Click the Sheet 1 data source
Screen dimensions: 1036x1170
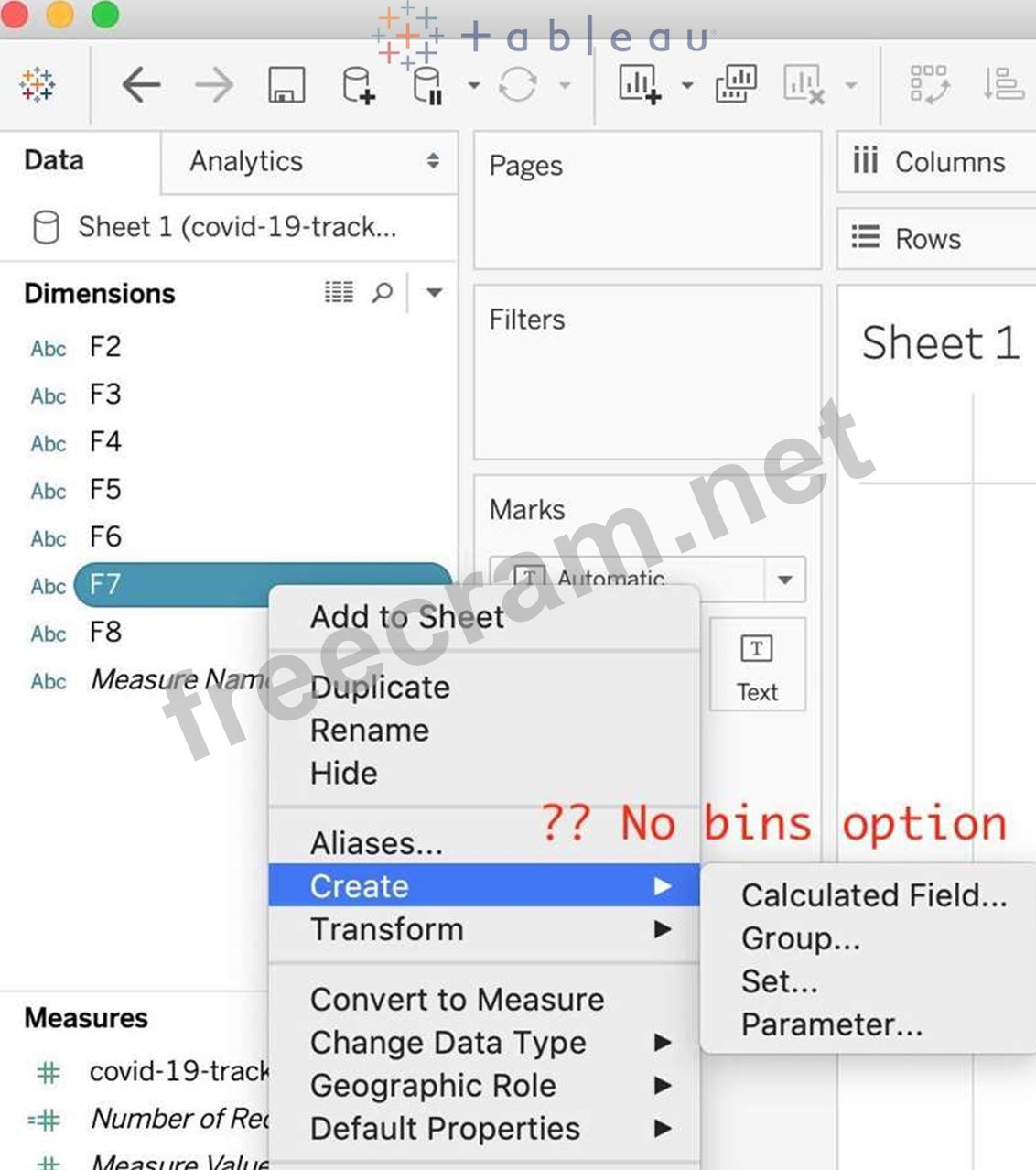(236, 226)
